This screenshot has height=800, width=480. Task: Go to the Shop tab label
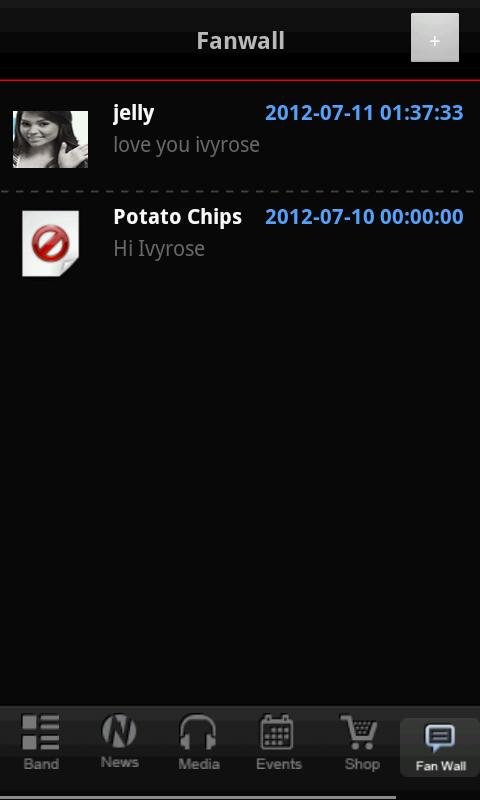pos(362,764)
